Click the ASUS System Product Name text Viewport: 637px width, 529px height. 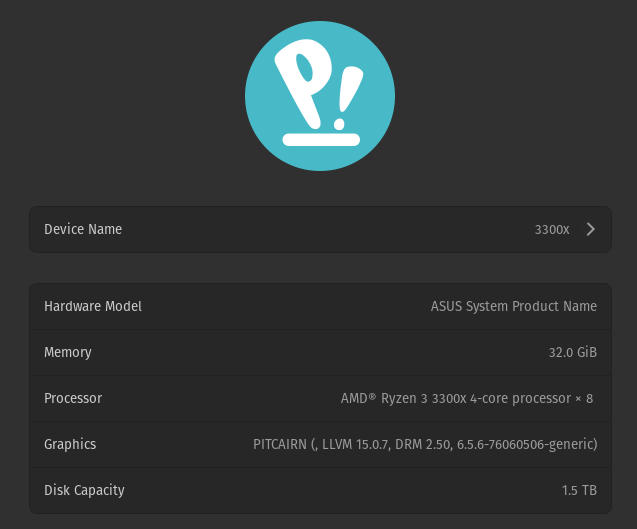pyautogui.click(x=513, y=306)
